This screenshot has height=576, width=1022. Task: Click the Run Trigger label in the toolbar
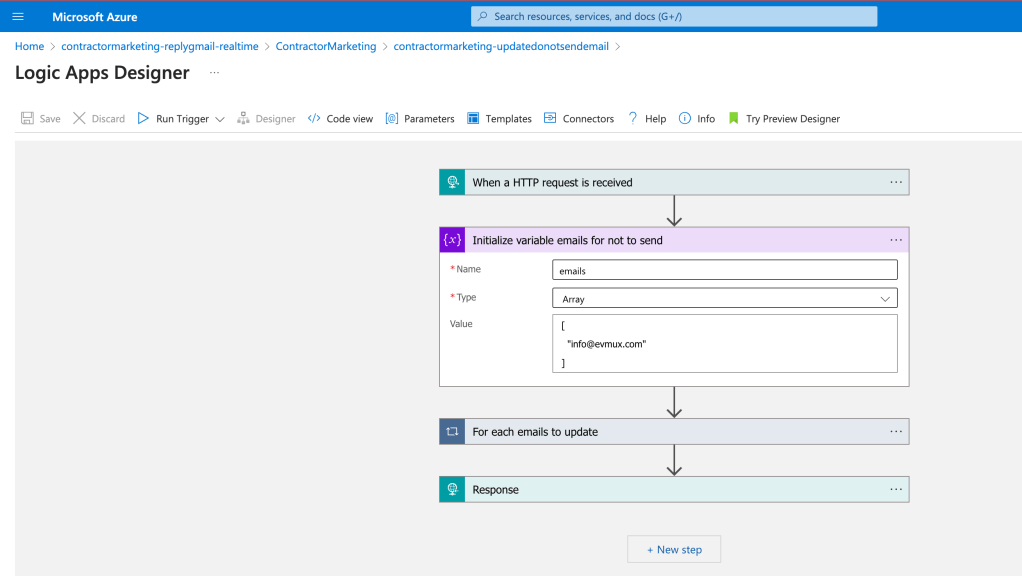coord(182,119)
